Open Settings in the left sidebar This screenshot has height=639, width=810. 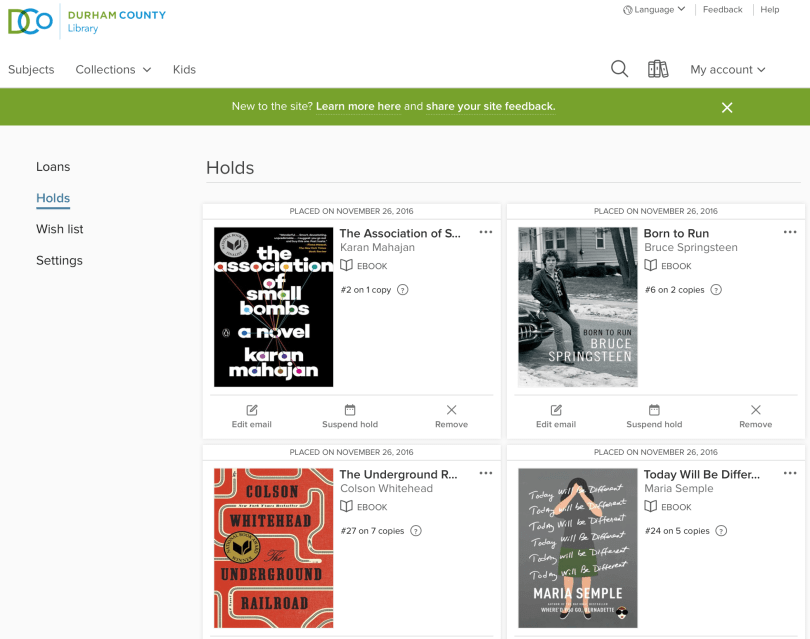pos(59,261)
